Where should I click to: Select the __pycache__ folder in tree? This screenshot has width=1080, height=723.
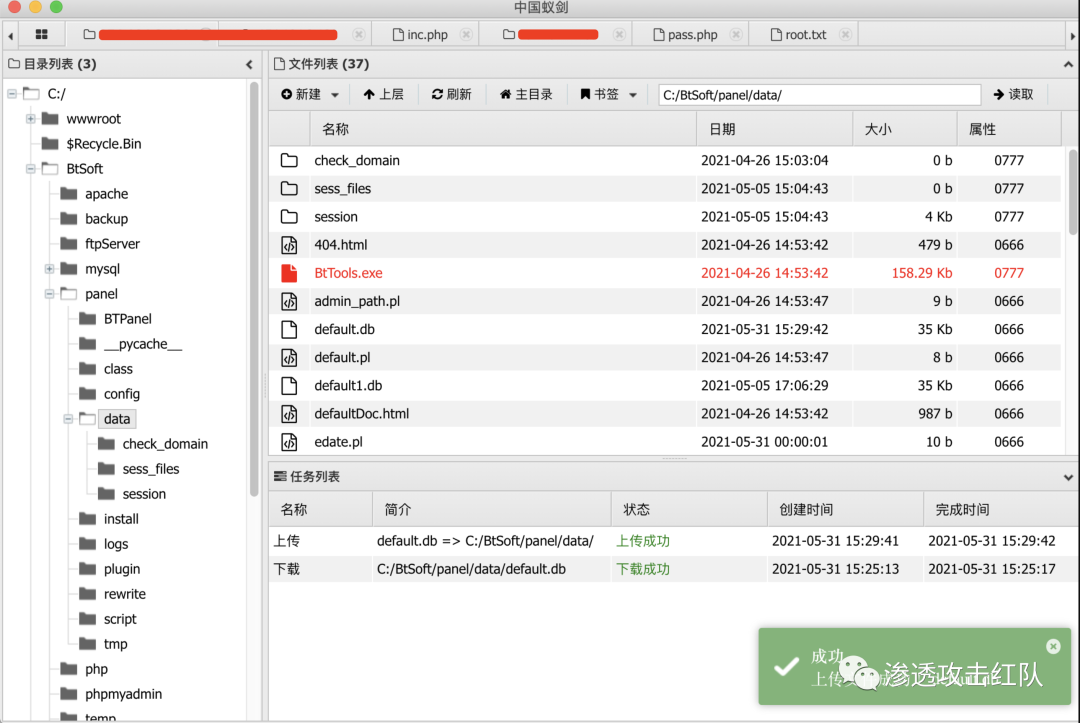(143, 344)
